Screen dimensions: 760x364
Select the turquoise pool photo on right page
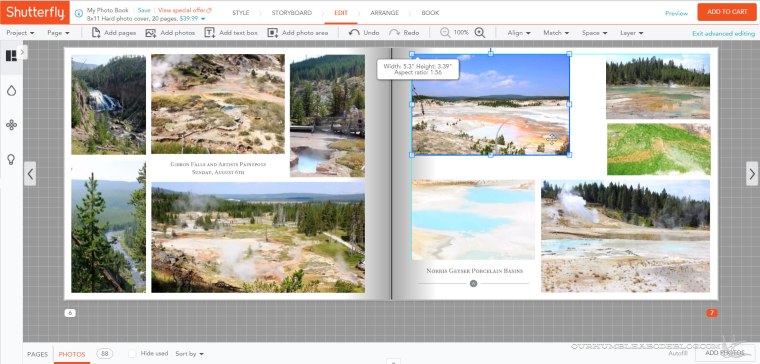[x=473, y=220]
